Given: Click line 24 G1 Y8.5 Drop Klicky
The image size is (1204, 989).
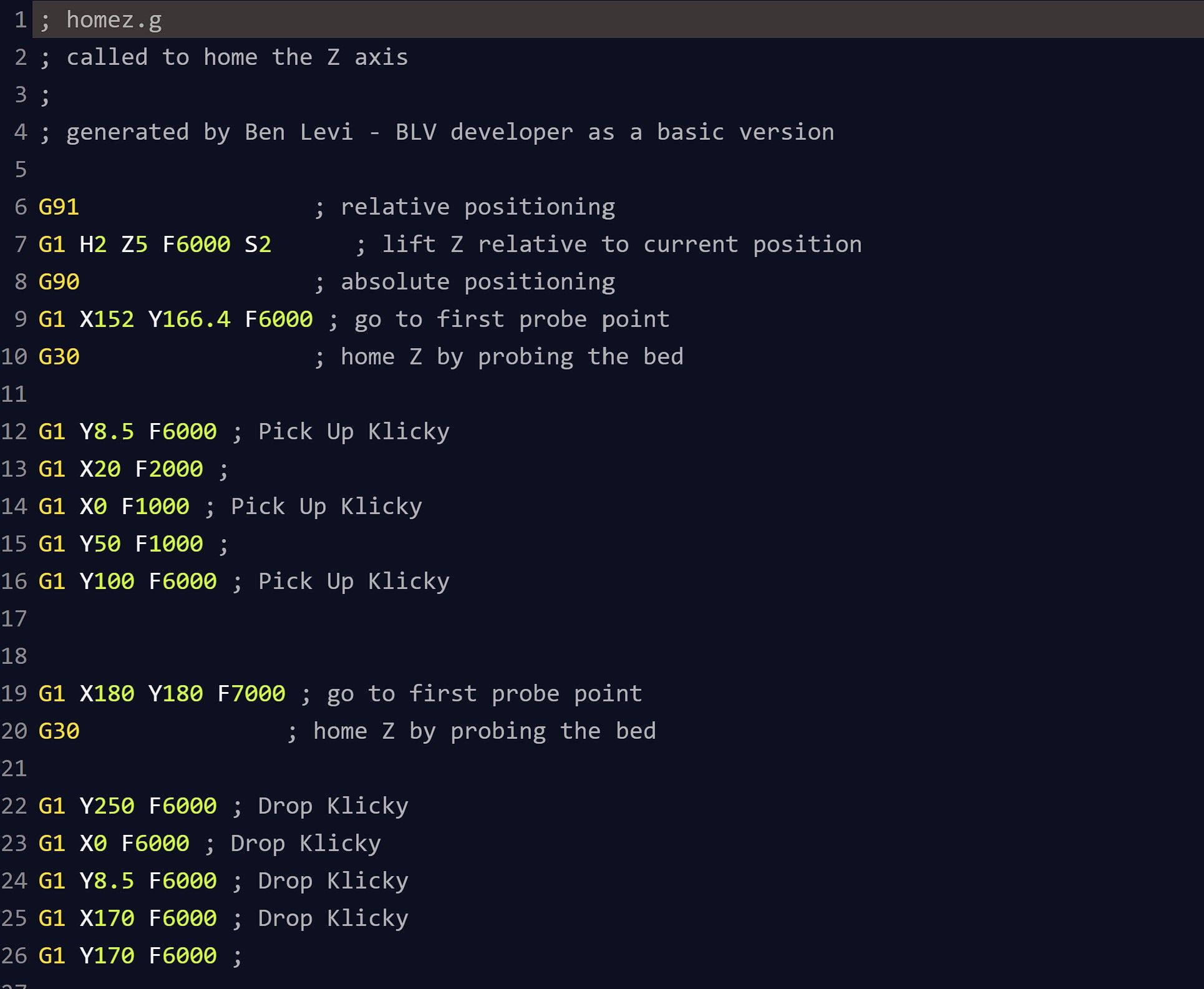Looking at the screenshot, I should [200, 880].
